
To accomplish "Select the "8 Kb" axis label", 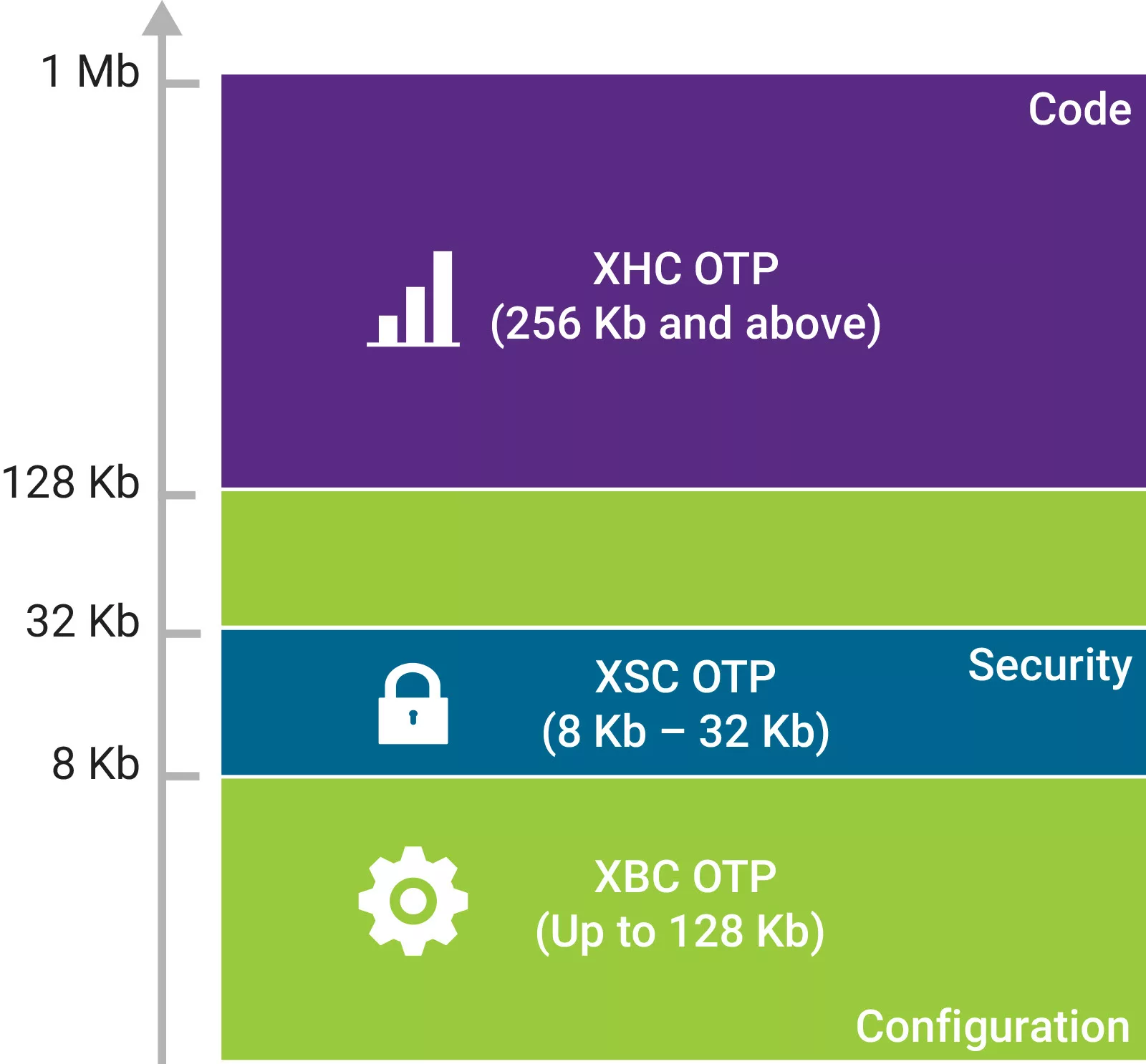I will pos(95,763).
